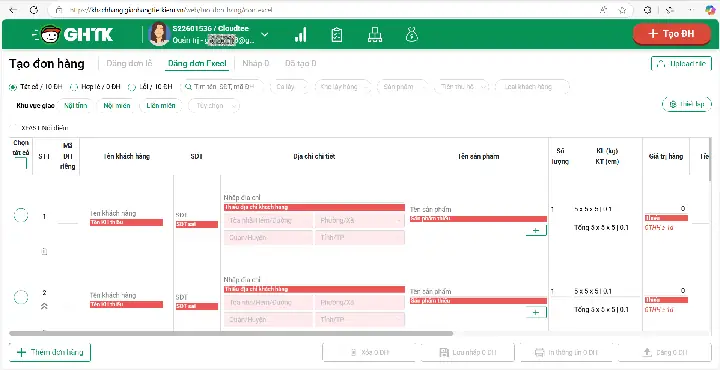Click Tòa nhà/Hẻm/Đường field in order 1

point(268,221)
